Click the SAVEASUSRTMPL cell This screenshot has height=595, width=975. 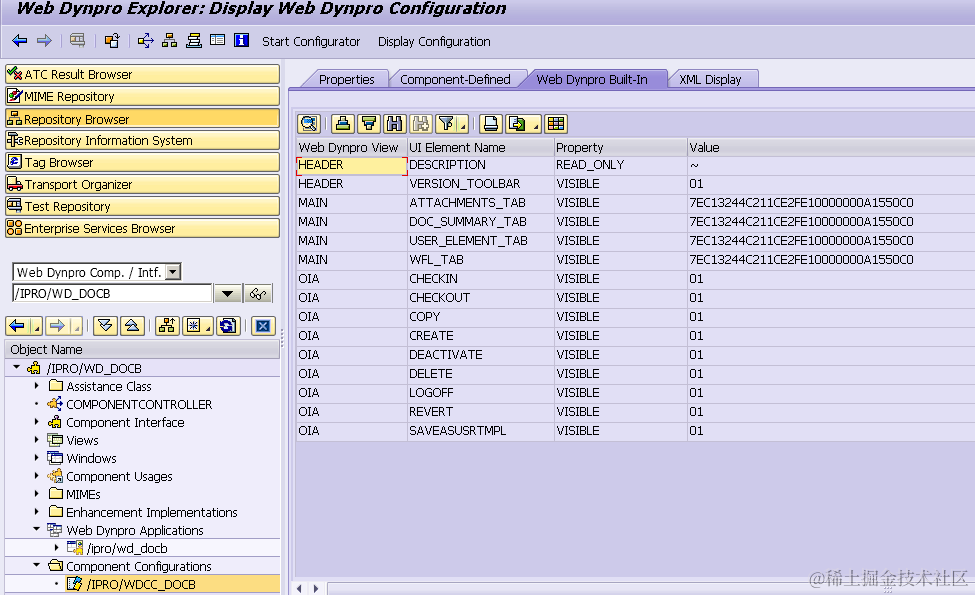(481, 431)
